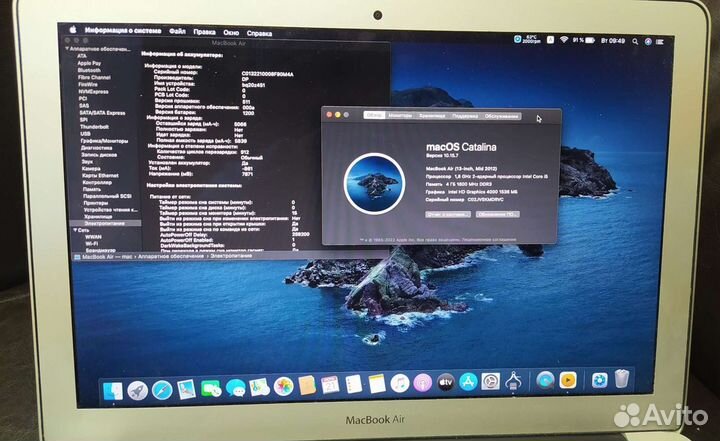Image resolution: width=720 pixels, height=441 pixels.
Task: Click battery 91% status icon
Action: tap(584, 40)
